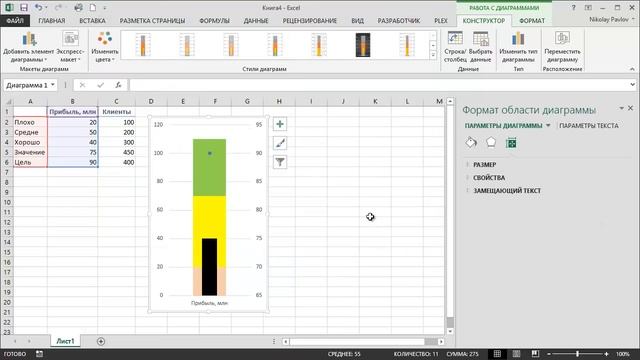This screenshot has width=640, height=360.
Task: Select the Лист1 sheet tab
Action: click(x=65, y=341)
